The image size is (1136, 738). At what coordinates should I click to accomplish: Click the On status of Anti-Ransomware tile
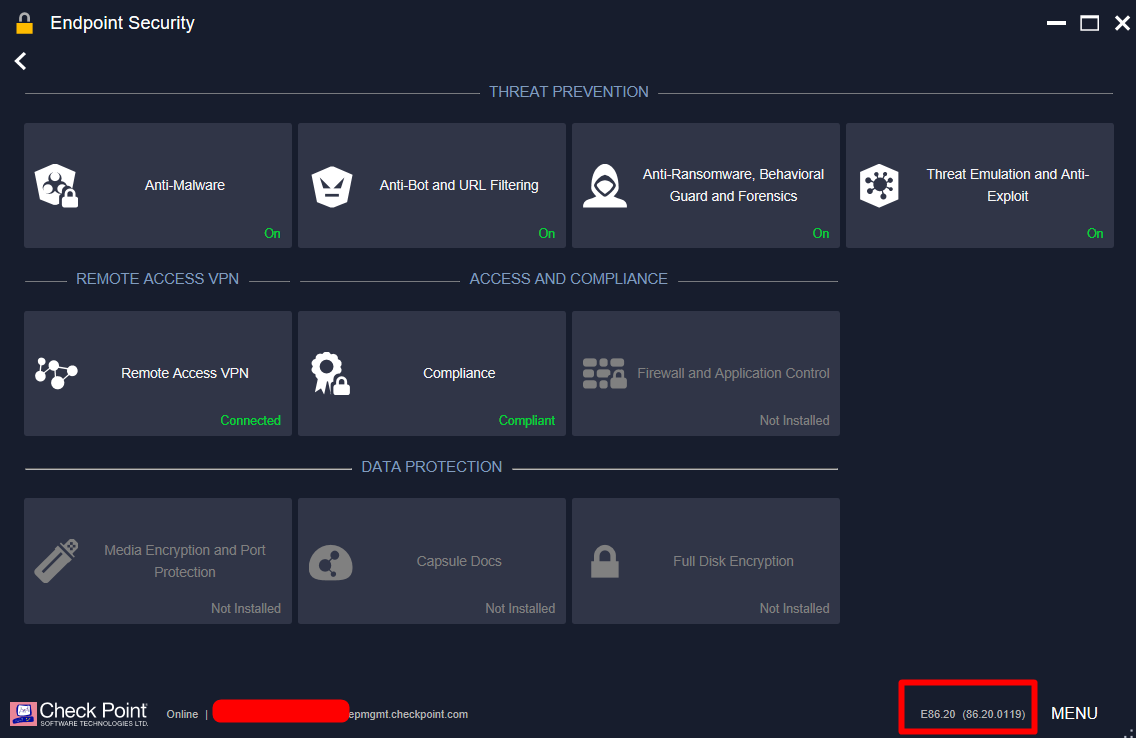coord(821,233)
